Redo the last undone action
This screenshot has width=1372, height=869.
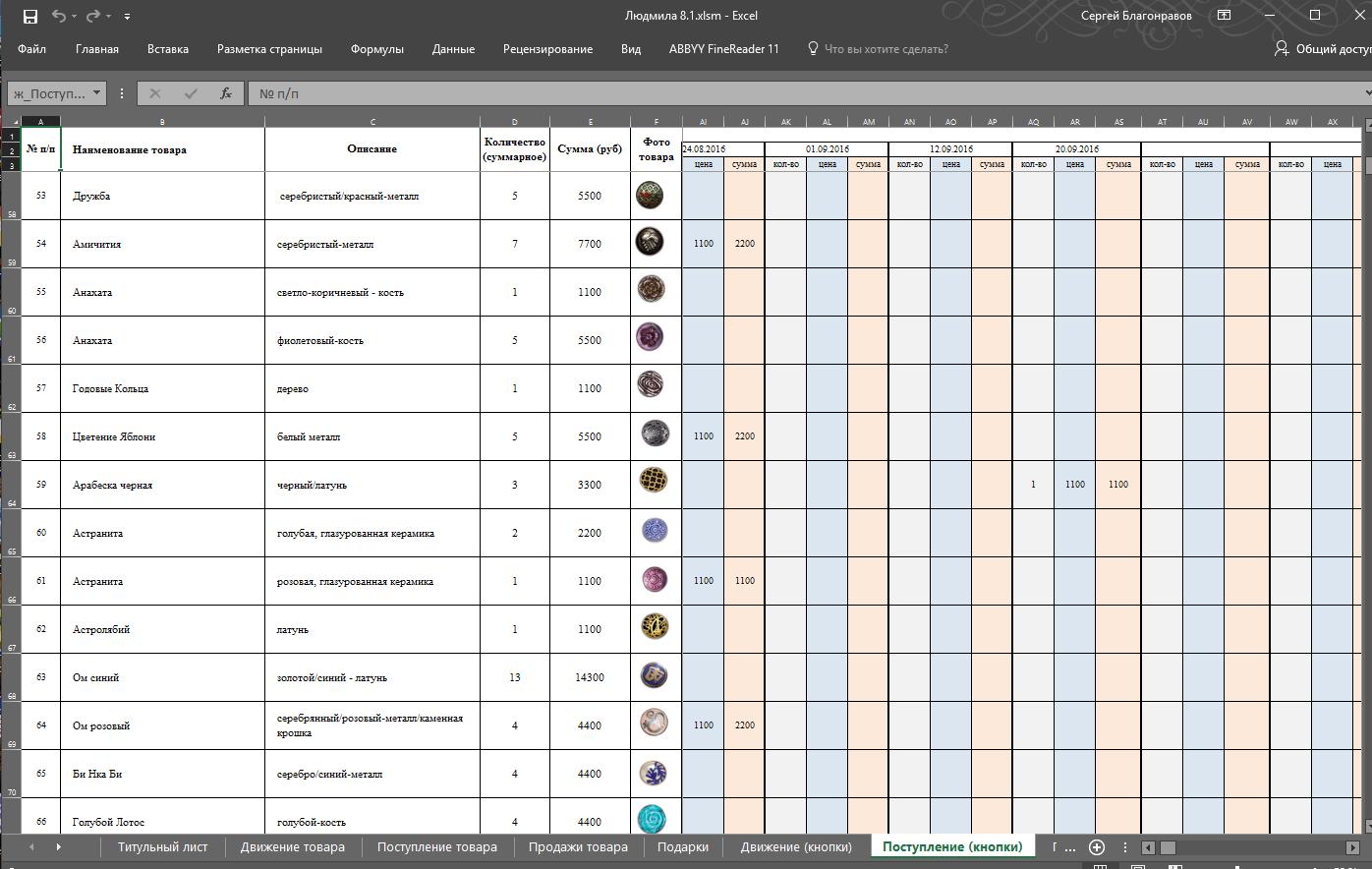(93, 16)
